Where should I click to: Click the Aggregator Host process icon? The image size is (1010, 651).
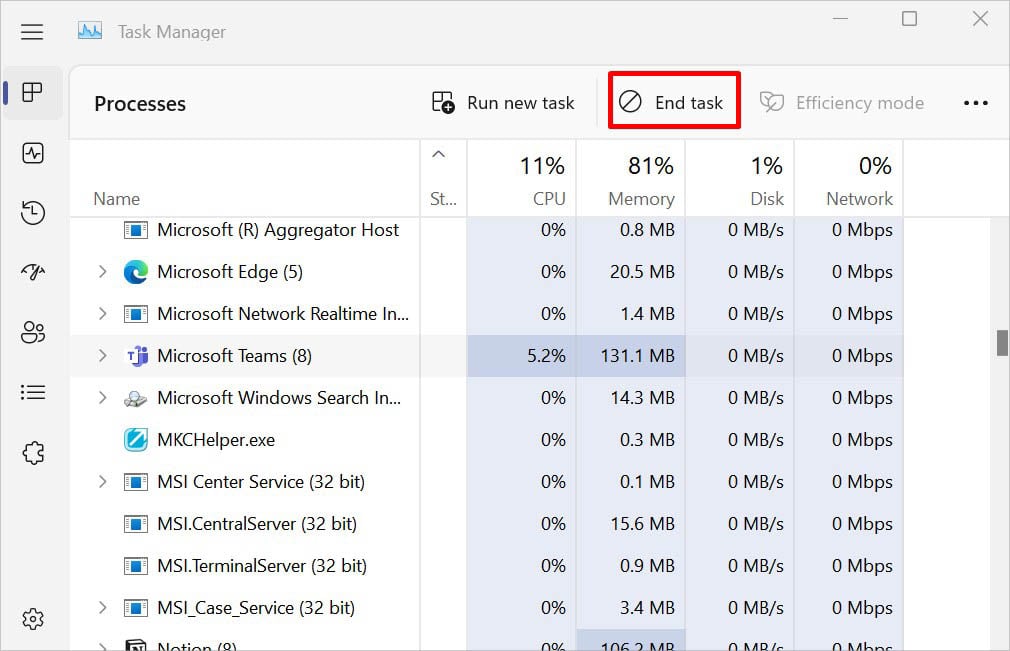click(135, 230)
